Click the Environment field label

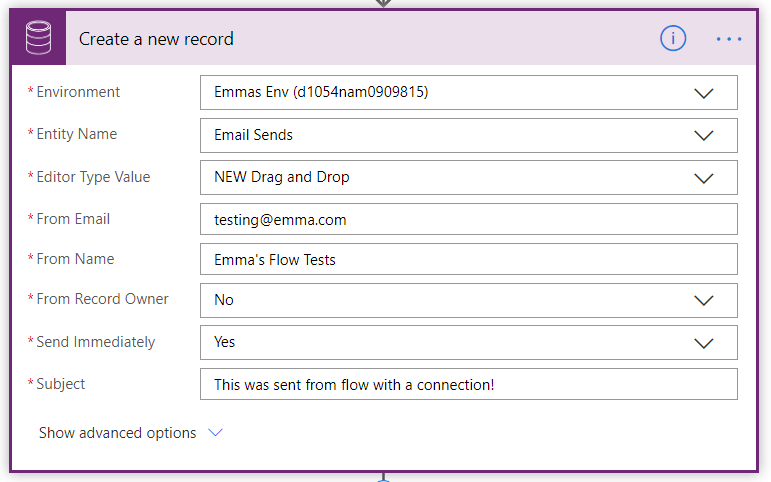pyautogui.click(x=78, y=92)
